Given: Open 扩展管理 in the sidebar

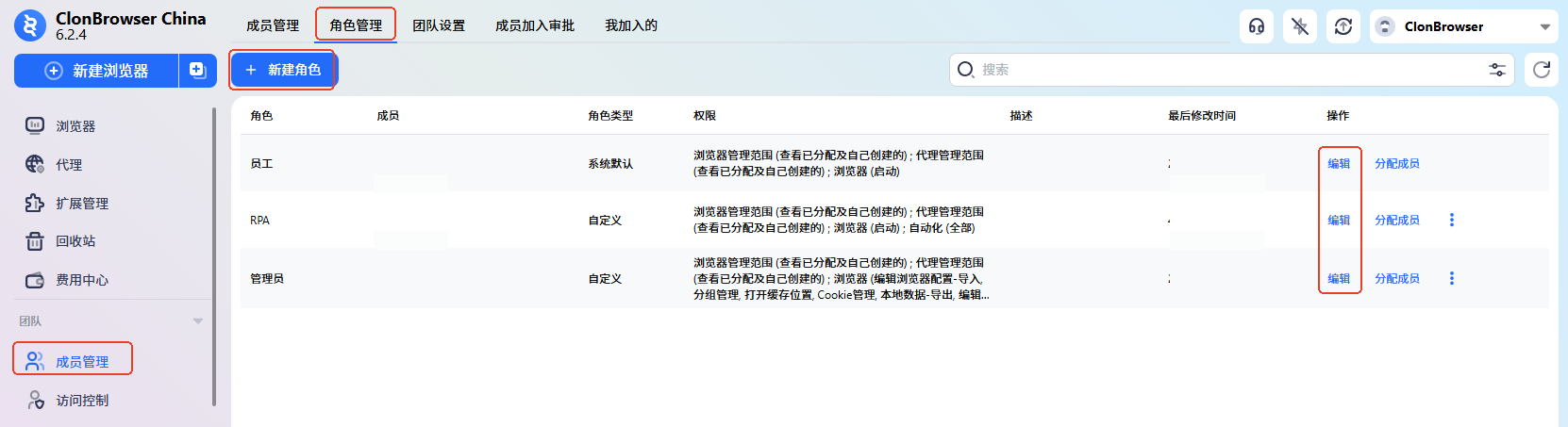Looking at the screenshot, I should (82, 204).
